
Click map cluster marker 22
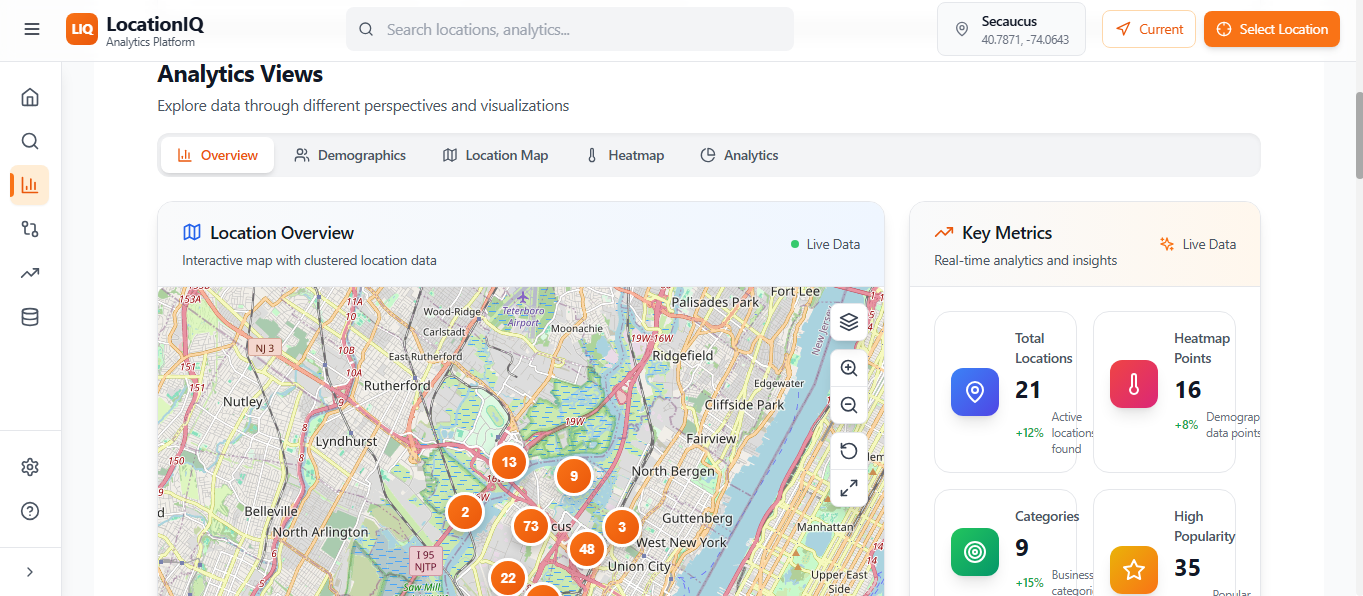click(508, 577)
